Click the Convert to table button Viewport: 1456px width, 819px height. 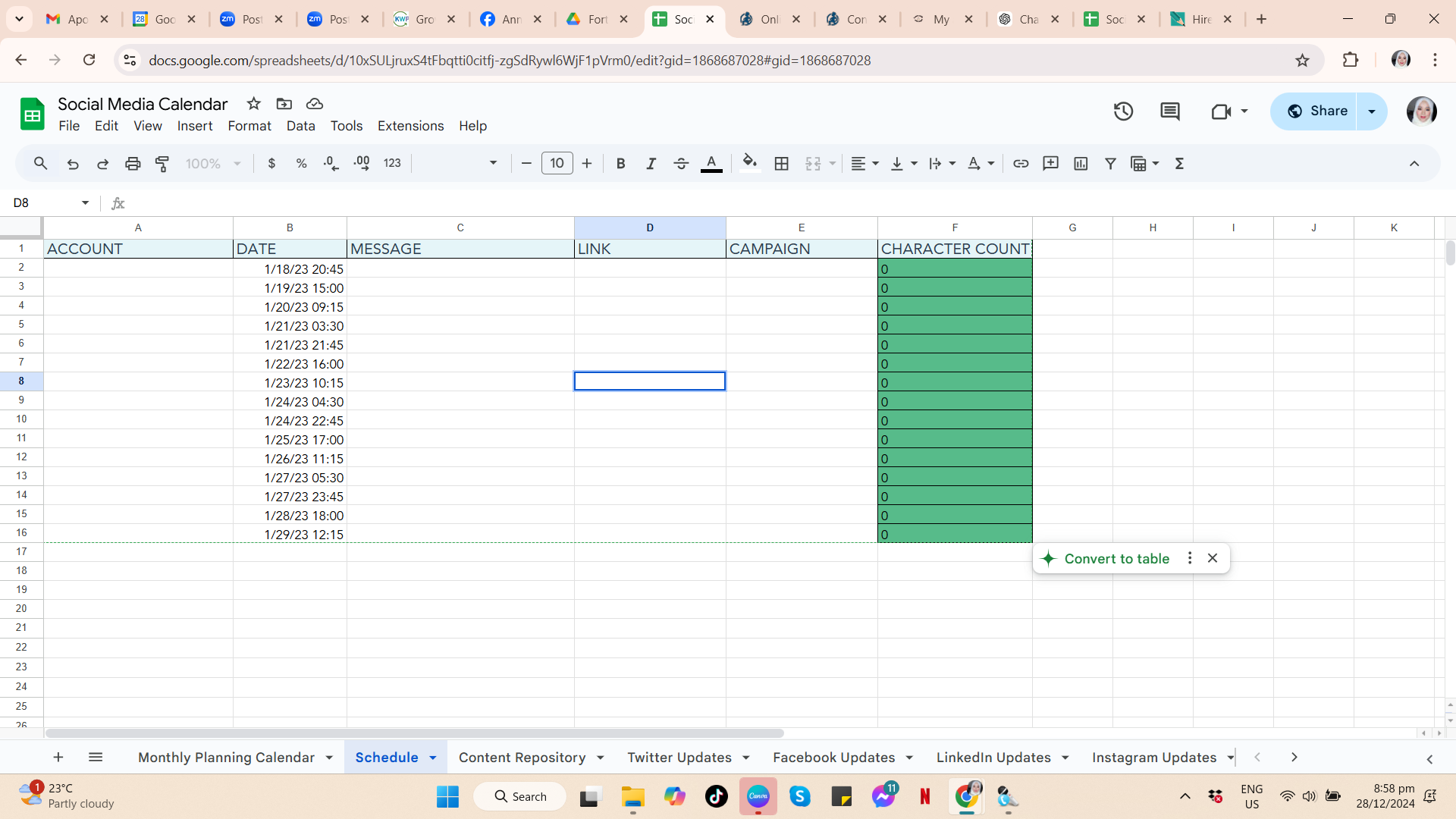tap(1116, 559)
